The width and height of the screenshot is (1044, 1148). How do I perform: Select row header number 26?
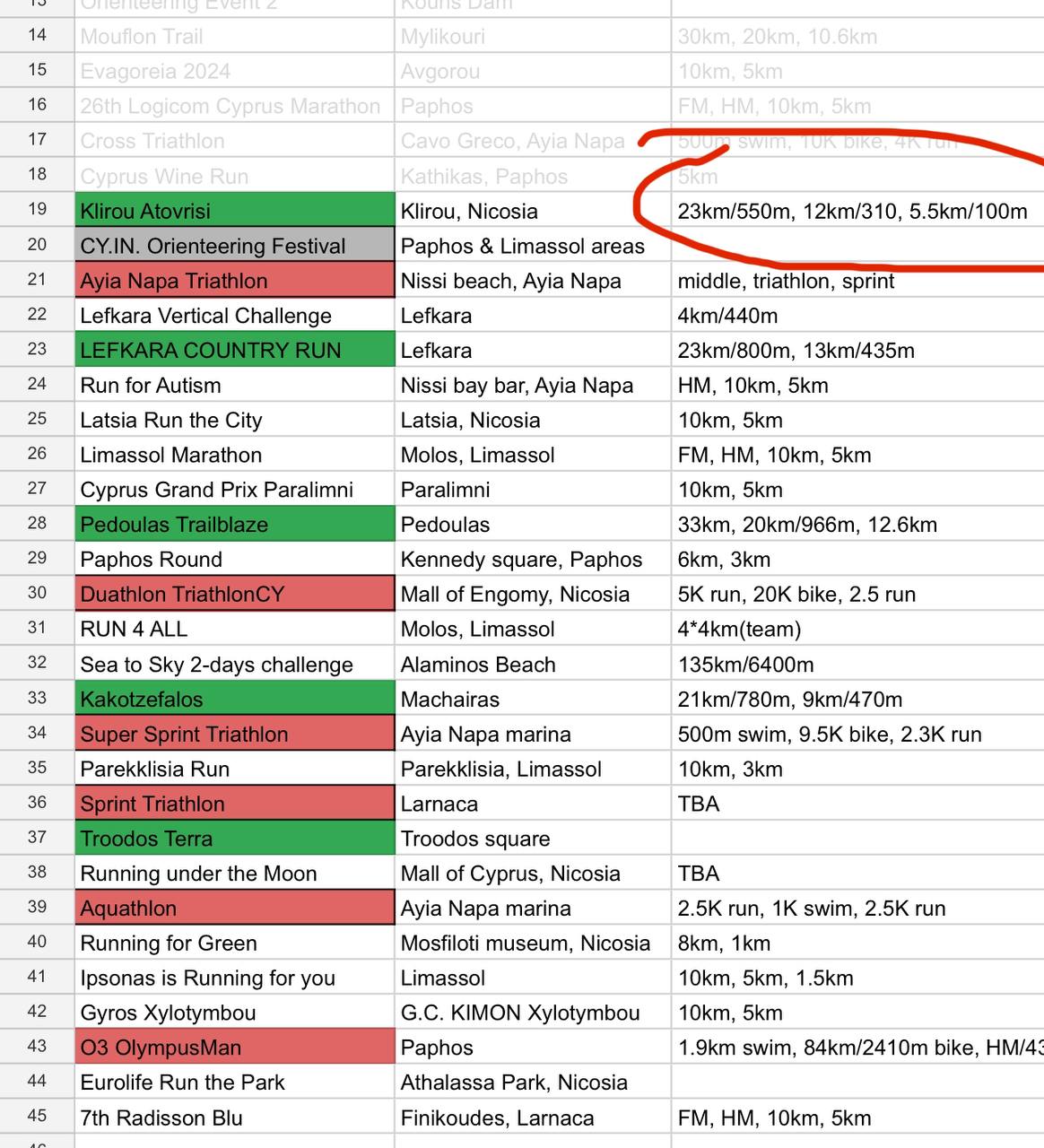(37, 455)
